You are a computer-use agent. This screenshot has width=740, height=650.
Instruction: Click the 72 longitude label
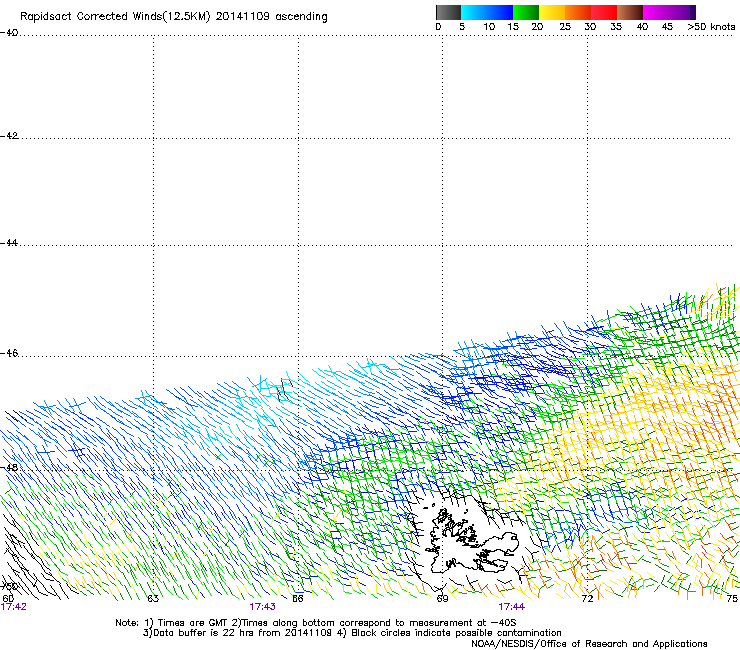(x=587, y=599)
